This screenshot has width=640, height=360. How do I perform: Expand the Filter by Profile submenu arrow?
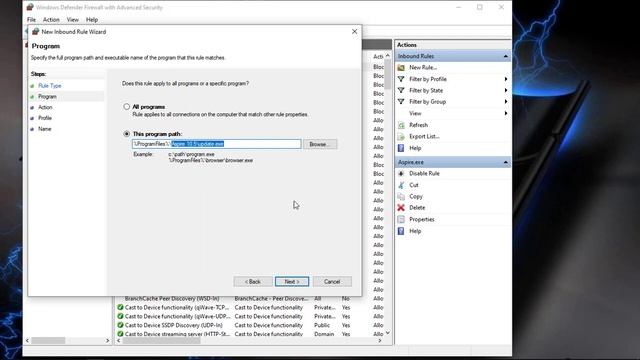pyautogui.click(x=506, y=79)
